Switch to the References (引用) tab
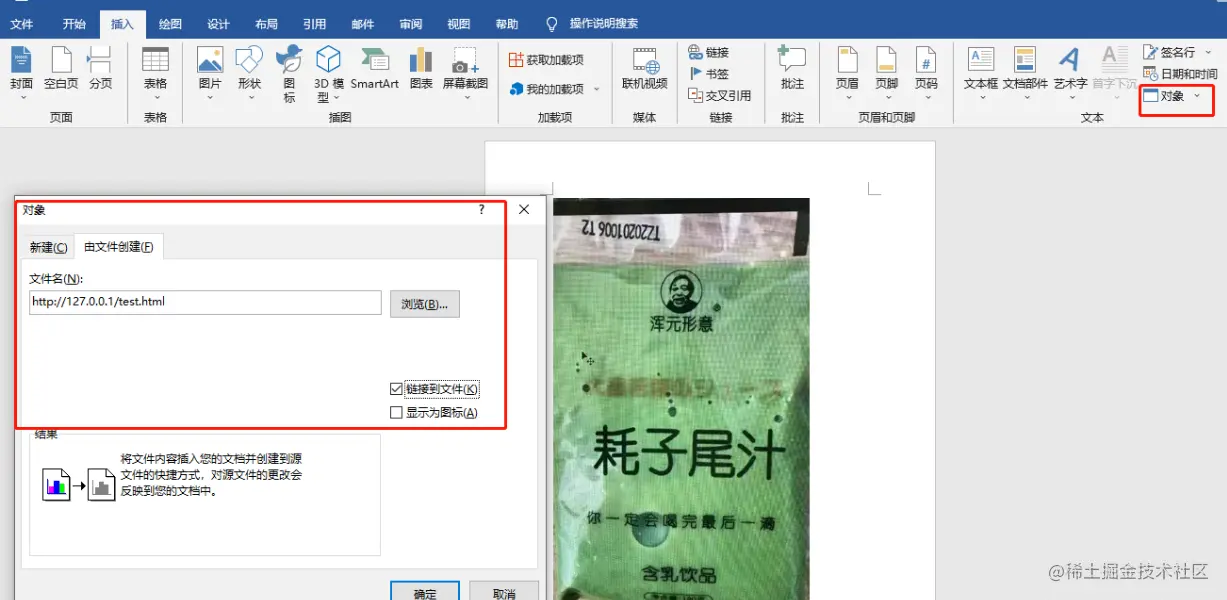This screenshot has height=600, width=1227. [x=314, y=24]
